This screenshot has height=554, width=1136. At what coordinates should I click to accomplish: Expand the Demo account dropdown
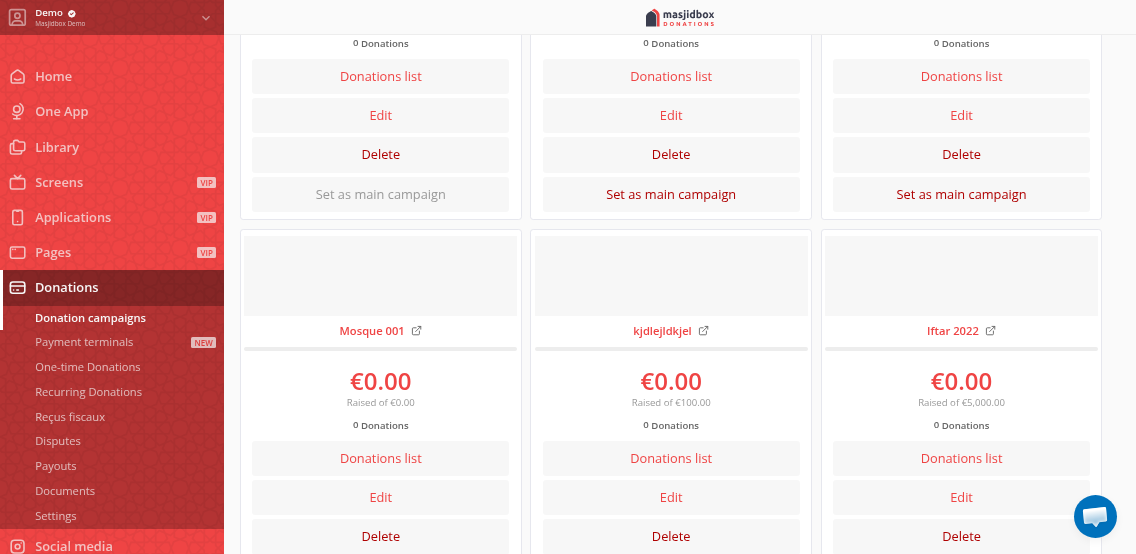[206, 17]
